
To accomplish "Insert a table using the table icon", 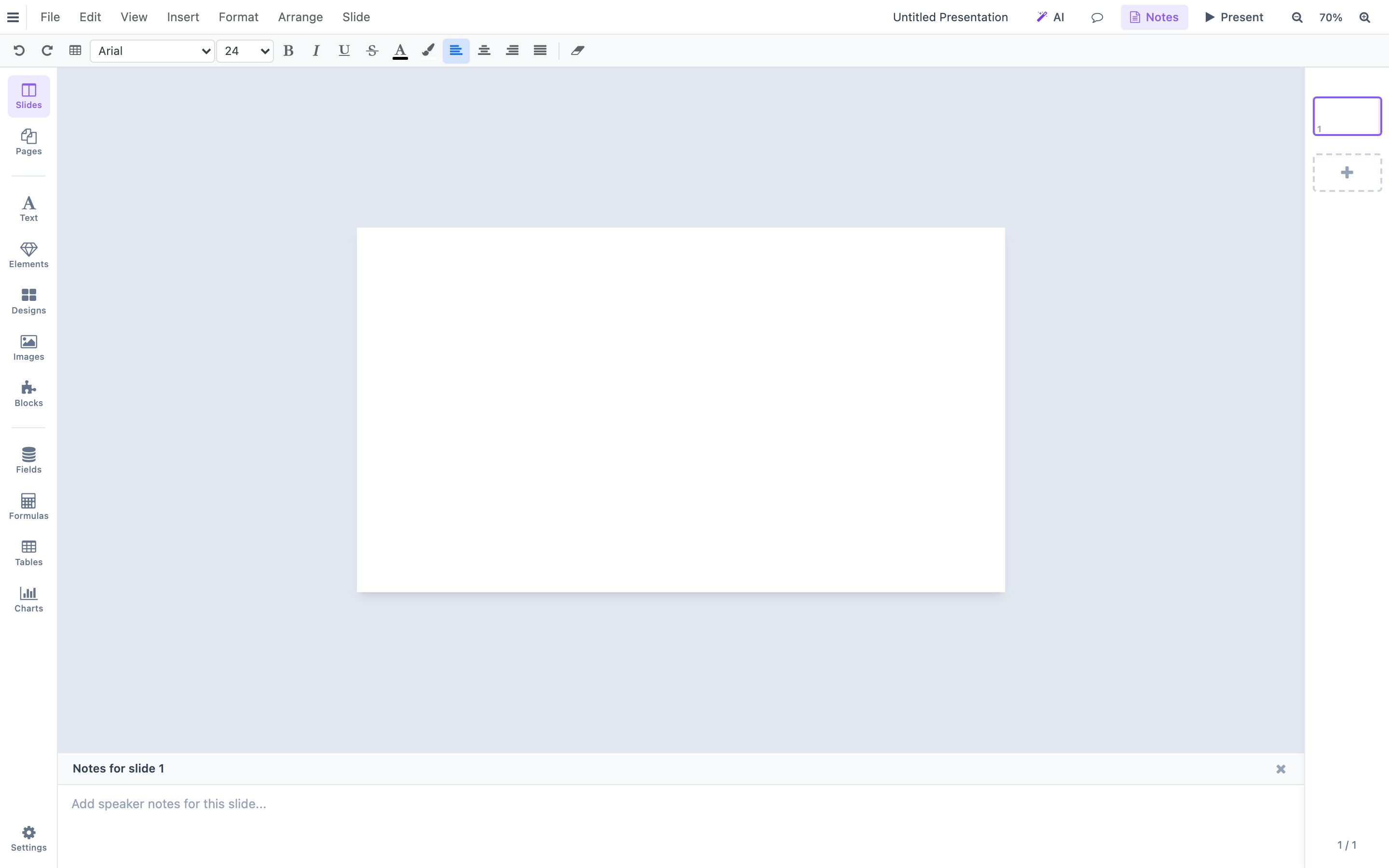I will tap(75, 51).
